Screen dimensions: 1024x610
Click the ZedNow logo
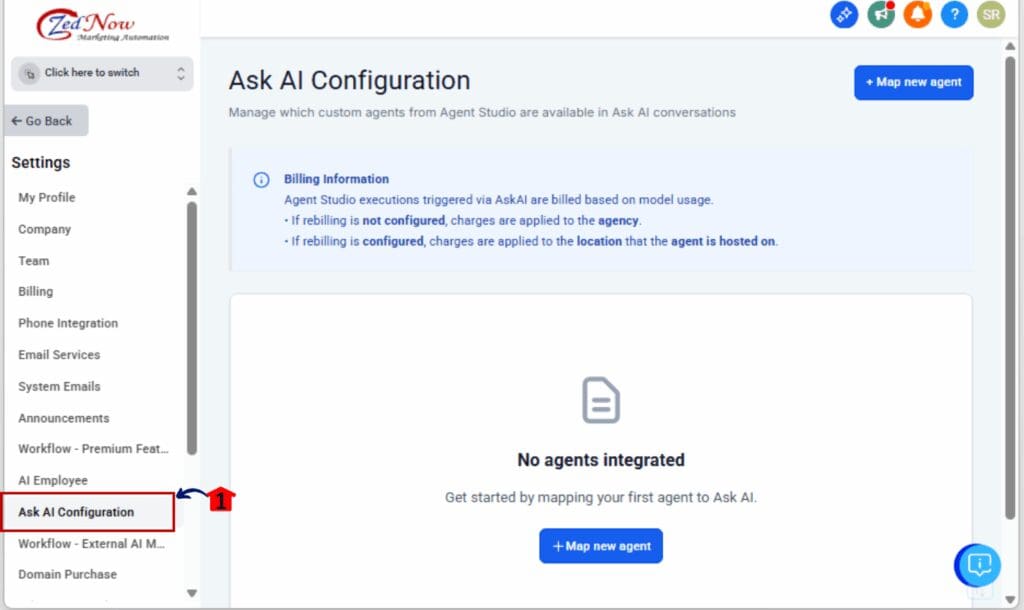[87, 22]
